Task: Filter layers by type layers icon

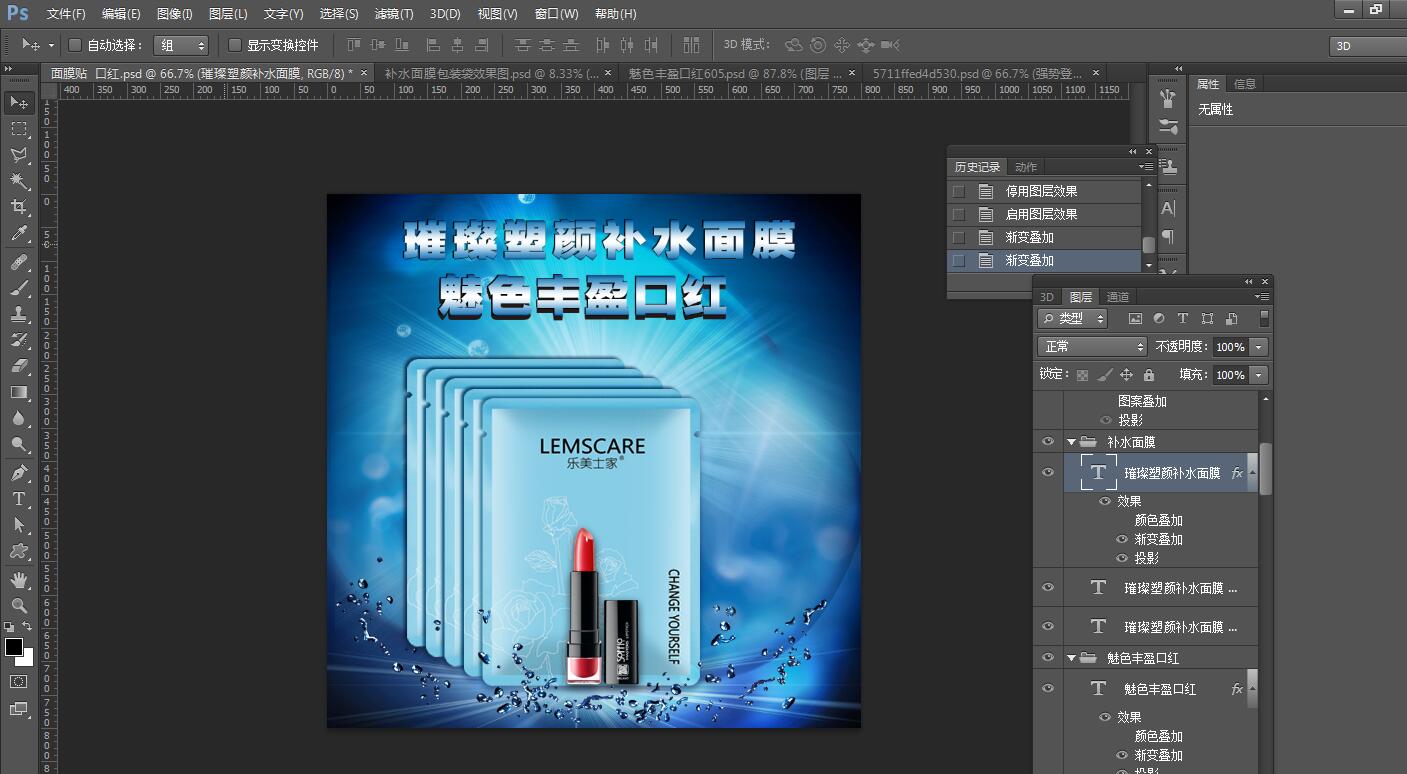Action: (1183, 318)
